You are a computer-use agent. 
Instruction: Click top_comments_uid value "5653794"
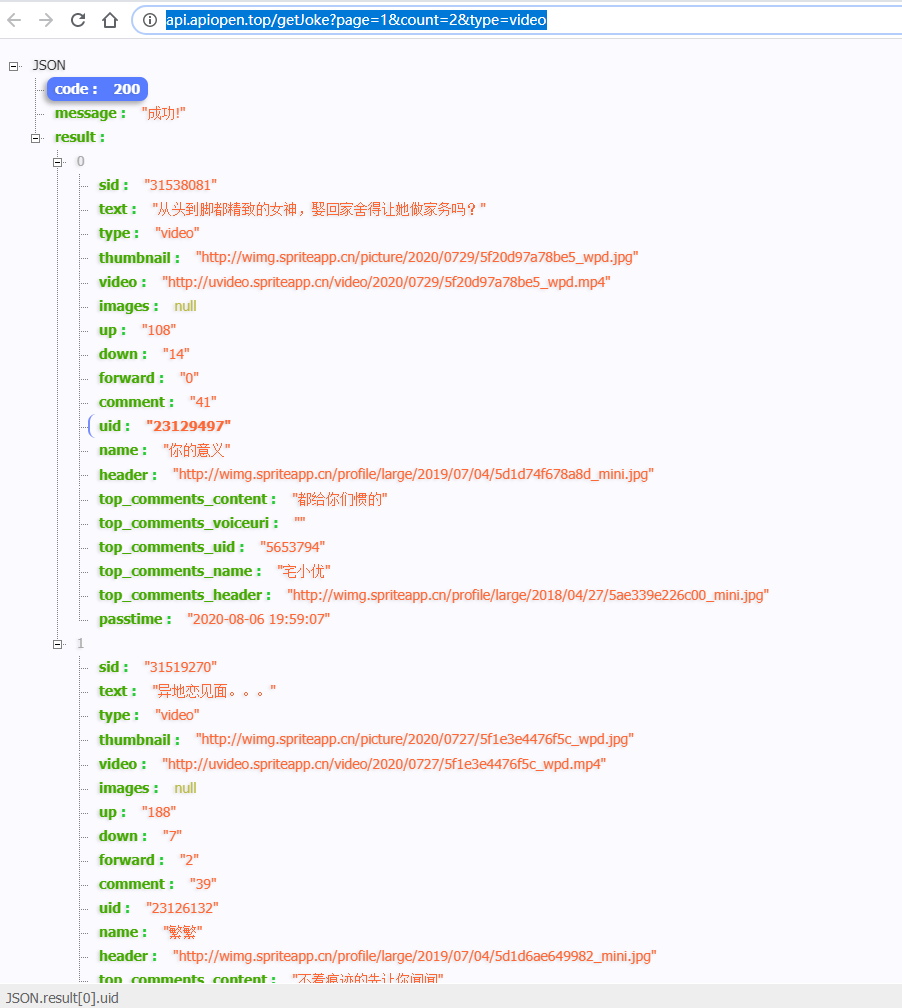pos(293,547)
